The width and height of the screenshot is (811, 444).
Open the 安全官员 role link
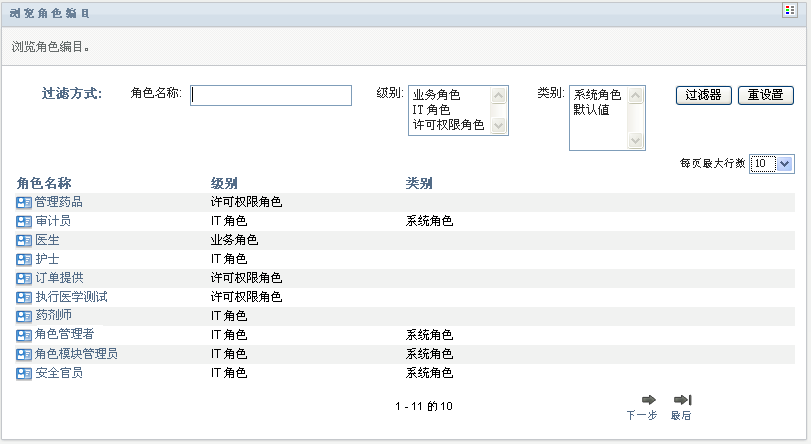59,373
